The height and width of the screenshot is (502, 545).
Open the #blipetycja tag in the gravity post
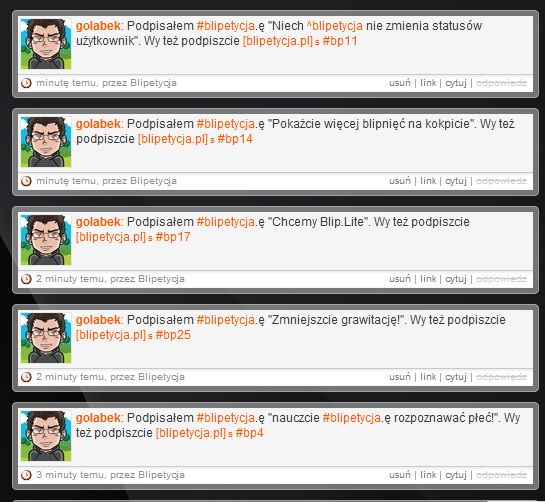226,320
